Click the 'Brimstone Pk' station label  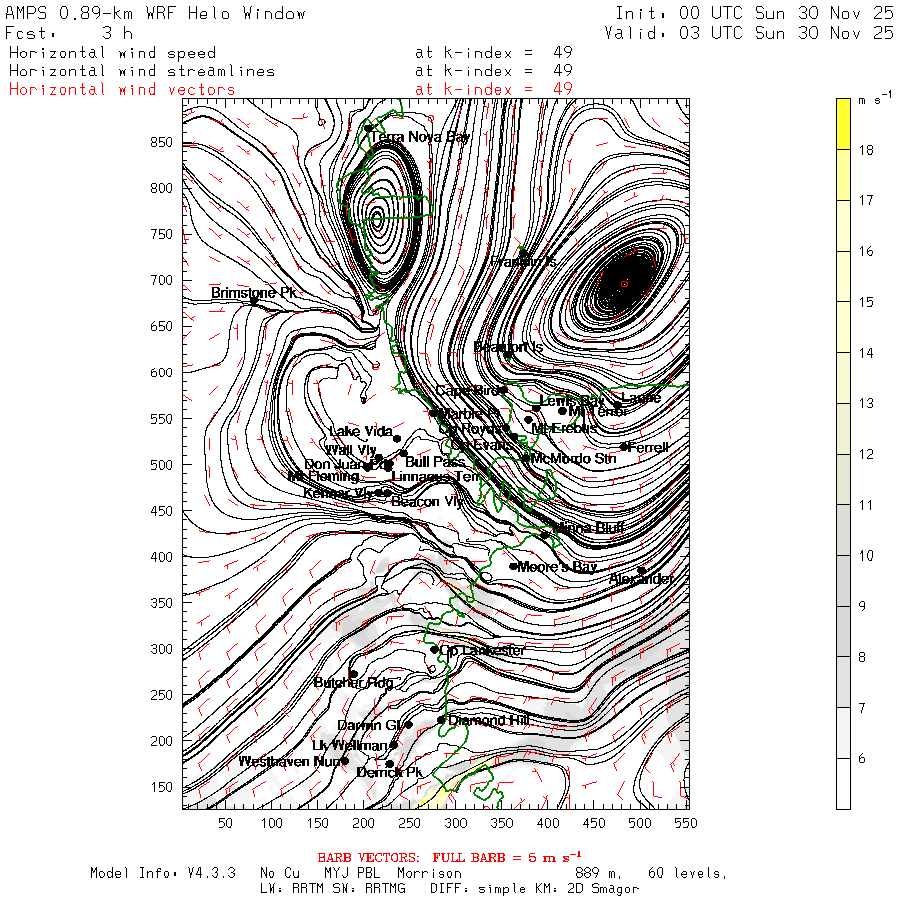pos(254,292)
